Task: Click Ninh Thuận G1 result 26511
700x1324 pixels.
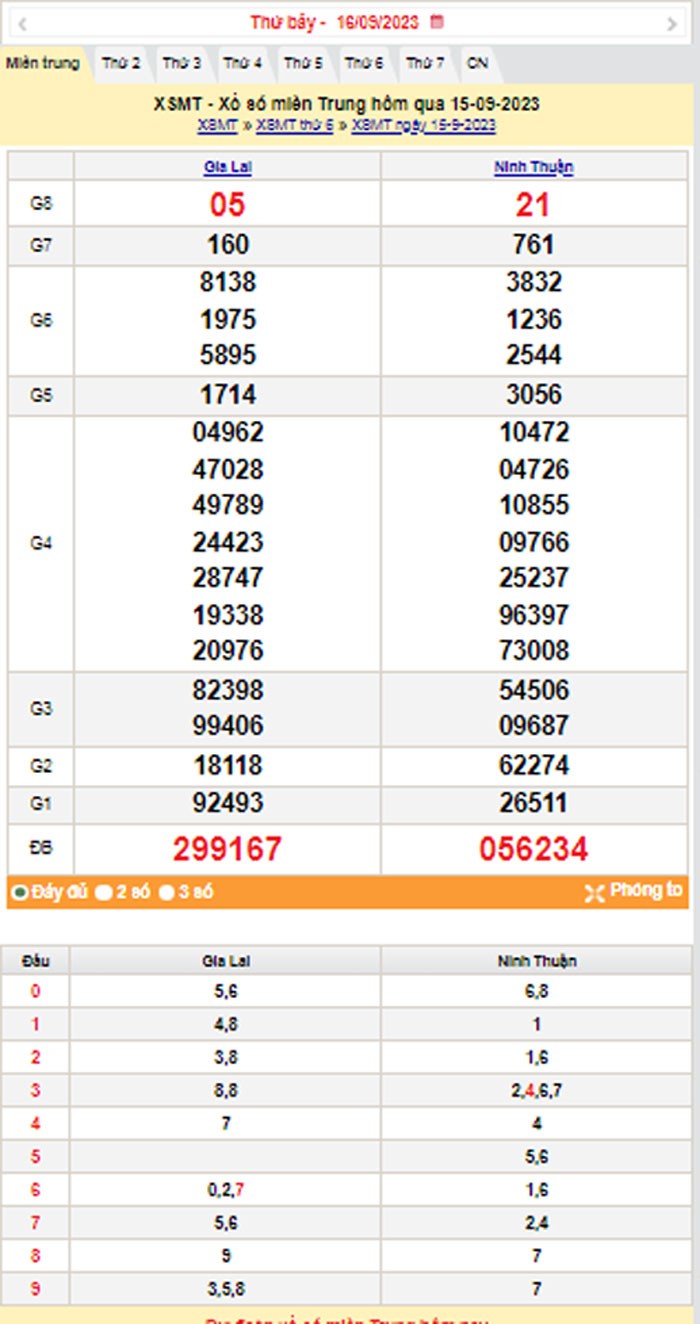Action: pyautogui.click(x=534, y=803)
